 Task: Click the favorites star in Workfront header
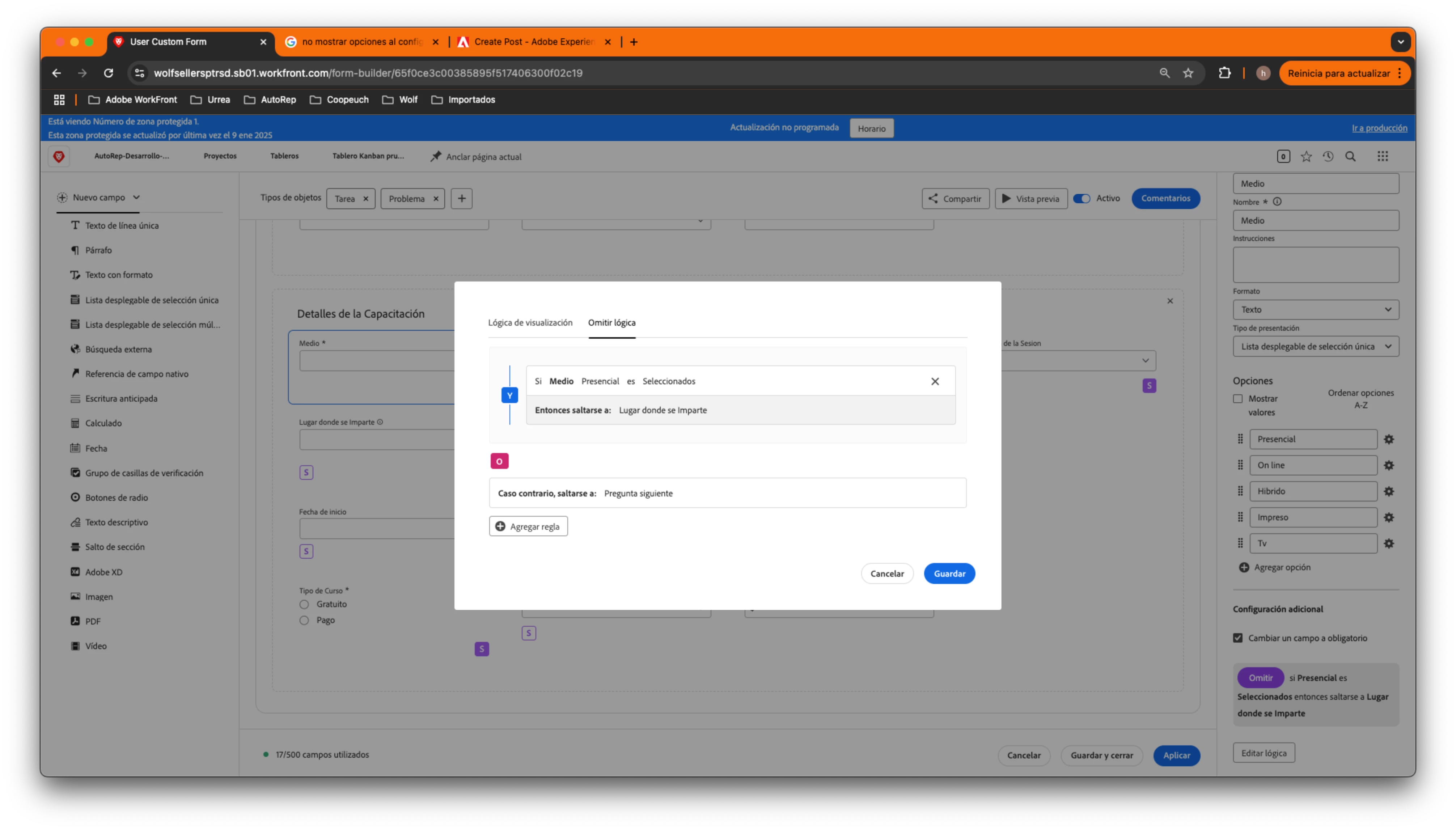(1306, 156)
